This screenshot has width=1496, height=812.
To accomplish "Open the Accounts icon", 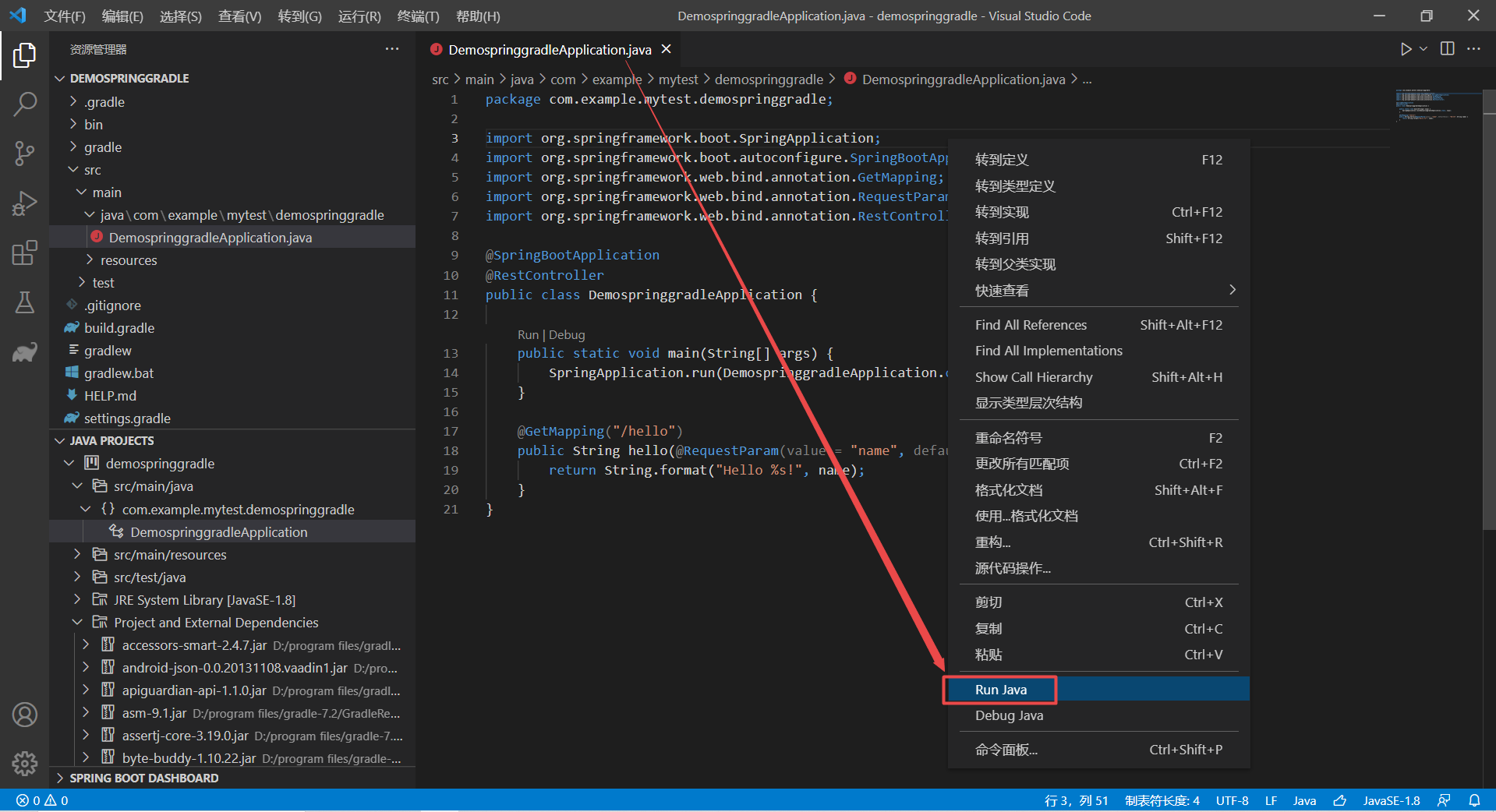I will (x=24, y=715).
